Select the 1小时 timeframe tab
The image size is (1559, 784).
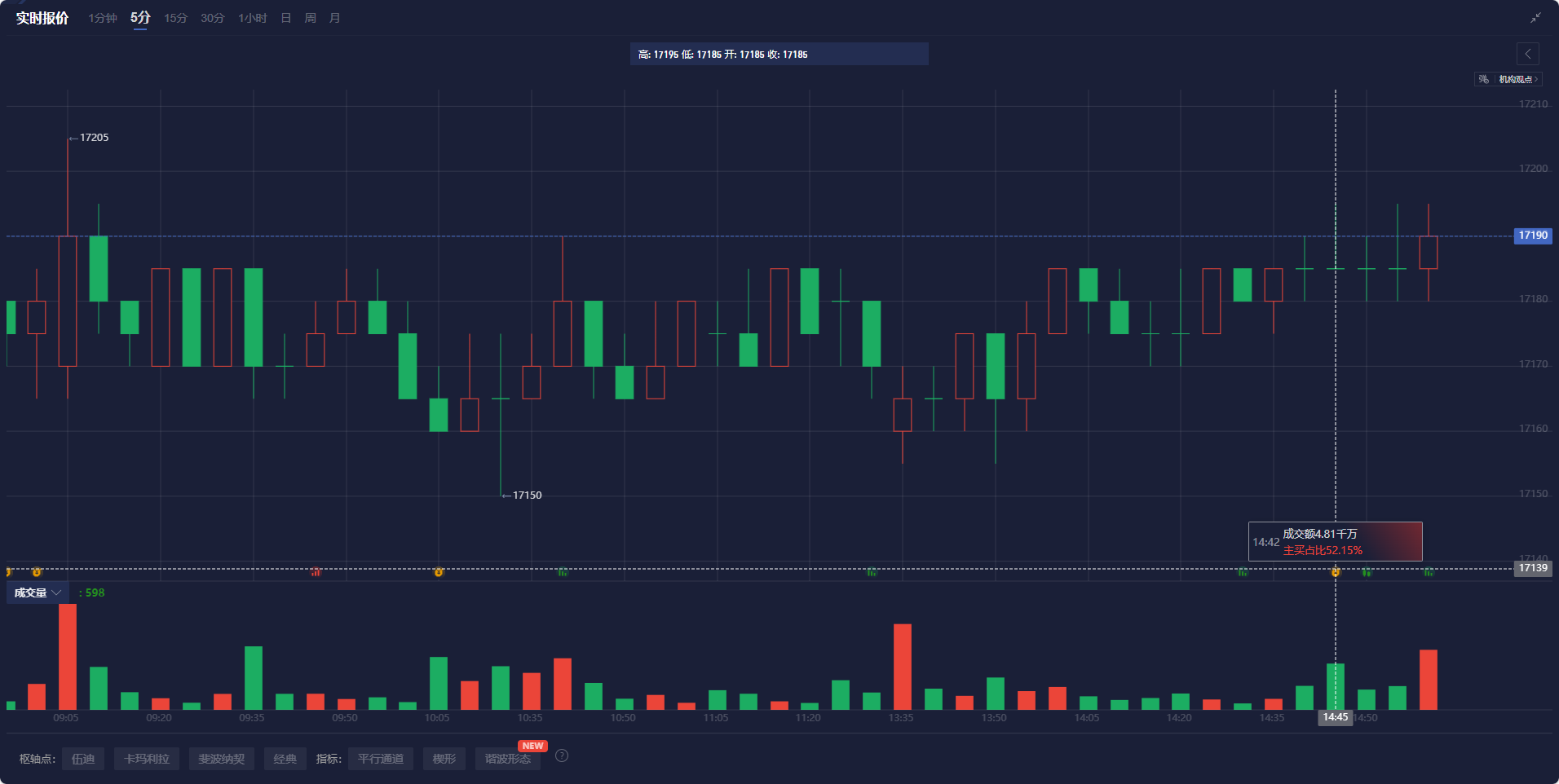pos(251,17)
